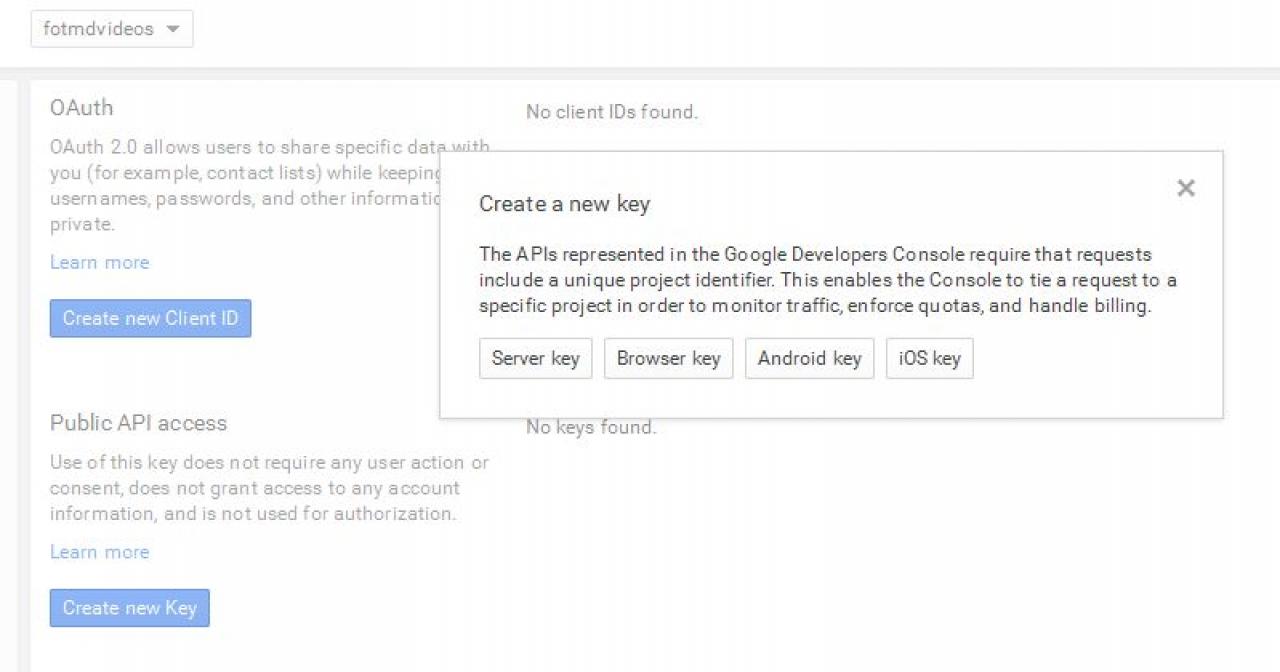Open Learn more under Public API access
The height and width of the screenshot is (672, 1280).
[x=99, y=552]
